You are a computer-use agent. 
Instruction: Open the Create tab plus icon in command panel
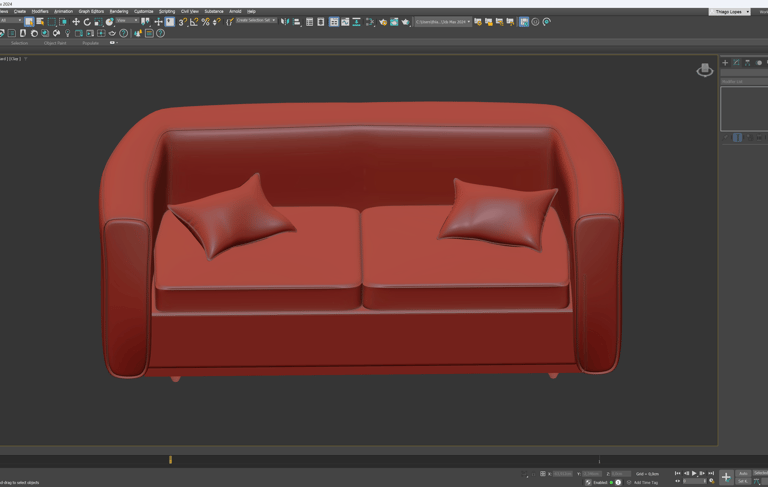click(725, 63)
